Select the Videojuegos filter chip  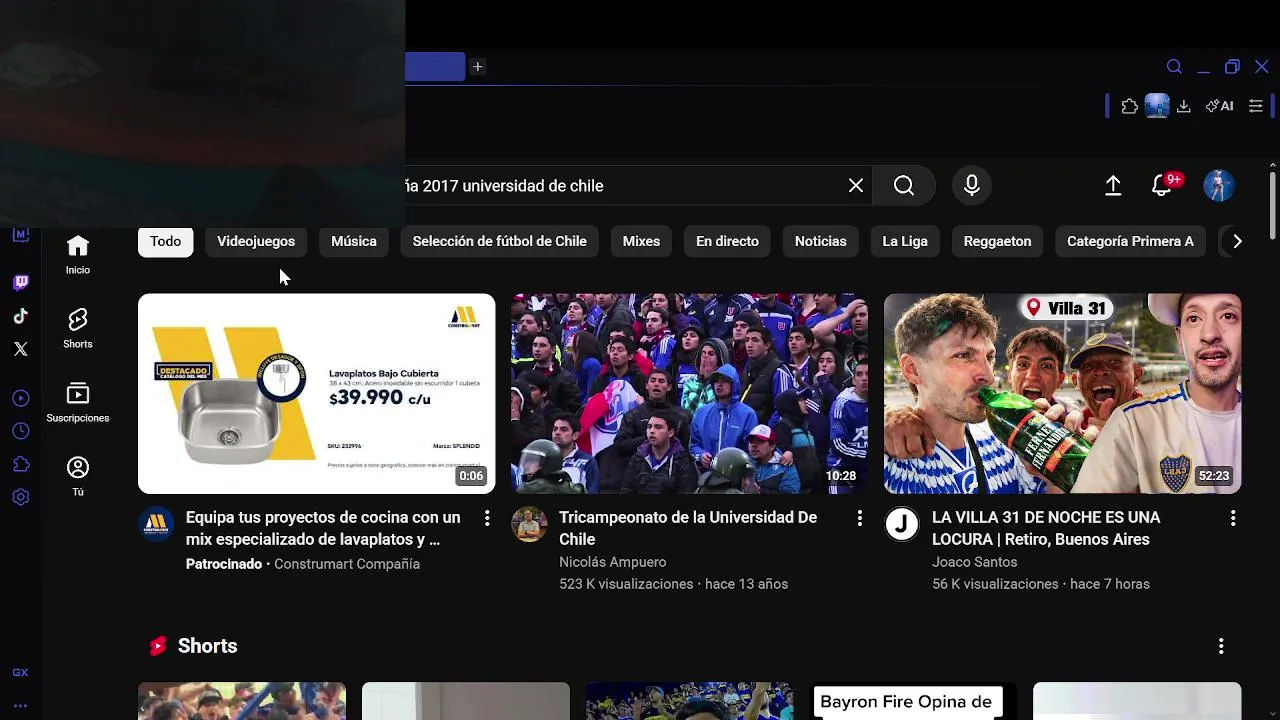pos(256,241)
